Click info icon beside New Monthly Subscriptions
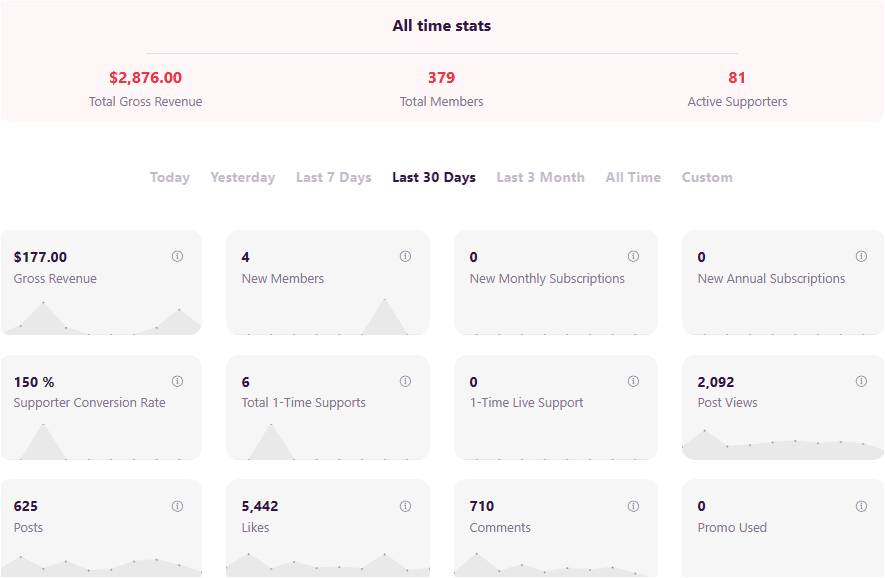 (633, 256)
